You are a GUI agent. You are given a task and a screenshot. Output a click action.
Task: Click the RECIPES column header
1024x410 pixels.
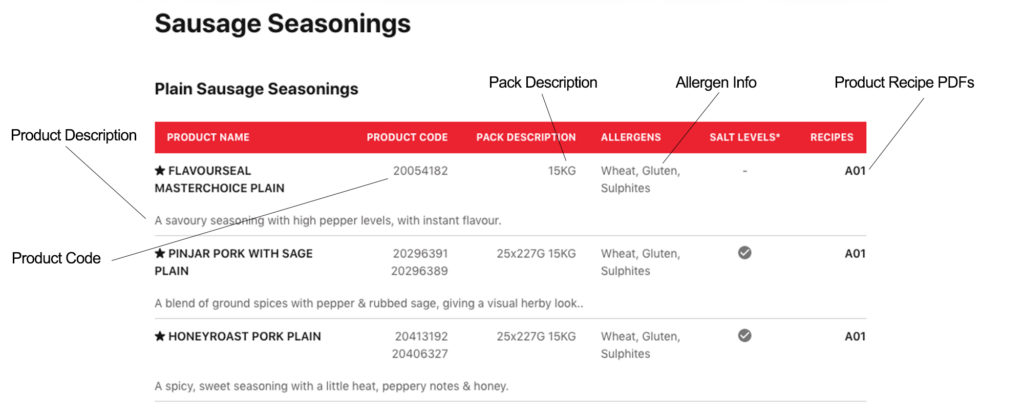click(x=832, y=138)
